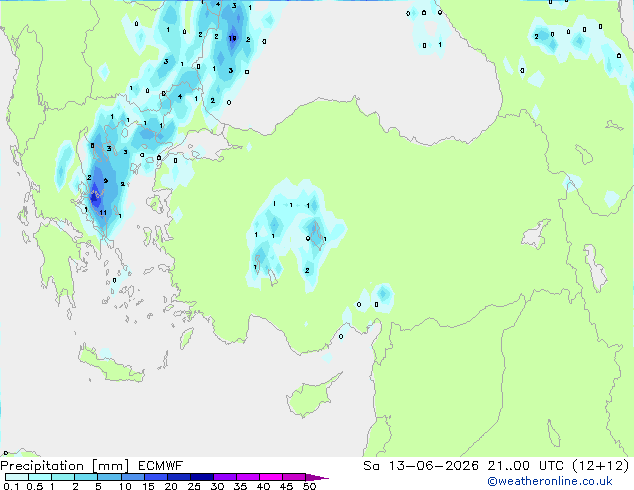Click the '15' legend scale label
The image size is (634, 490).
148,486
